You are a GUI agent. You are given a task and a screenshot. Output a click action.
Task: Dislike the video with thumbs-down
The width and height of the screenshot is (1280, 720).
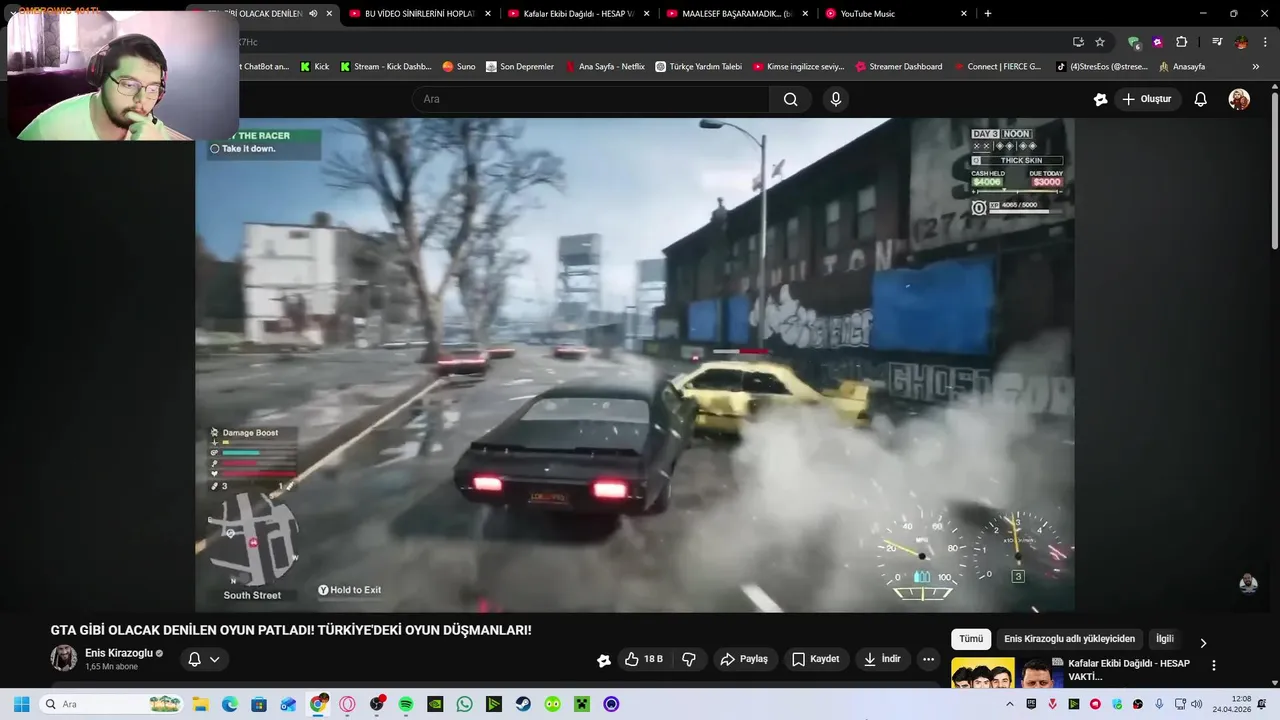click(688, 659)
